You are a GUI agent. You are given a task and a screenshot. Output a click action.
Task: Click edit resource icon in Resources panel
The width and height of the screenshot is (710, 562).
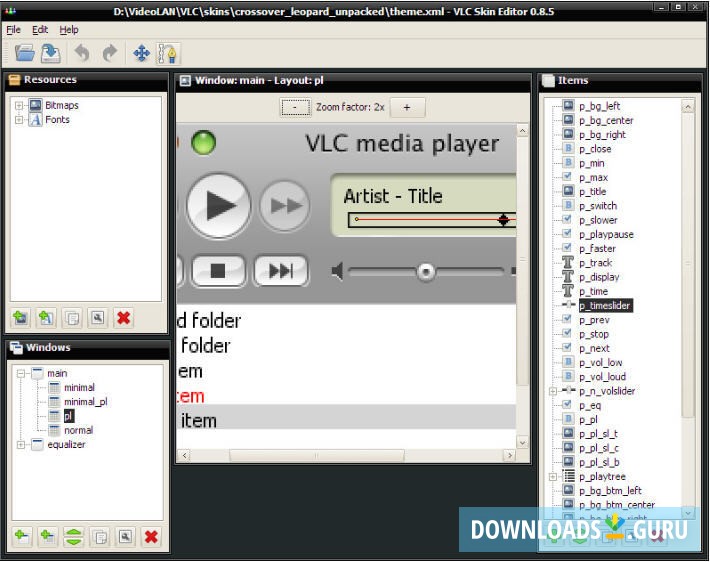coord(98,317)
